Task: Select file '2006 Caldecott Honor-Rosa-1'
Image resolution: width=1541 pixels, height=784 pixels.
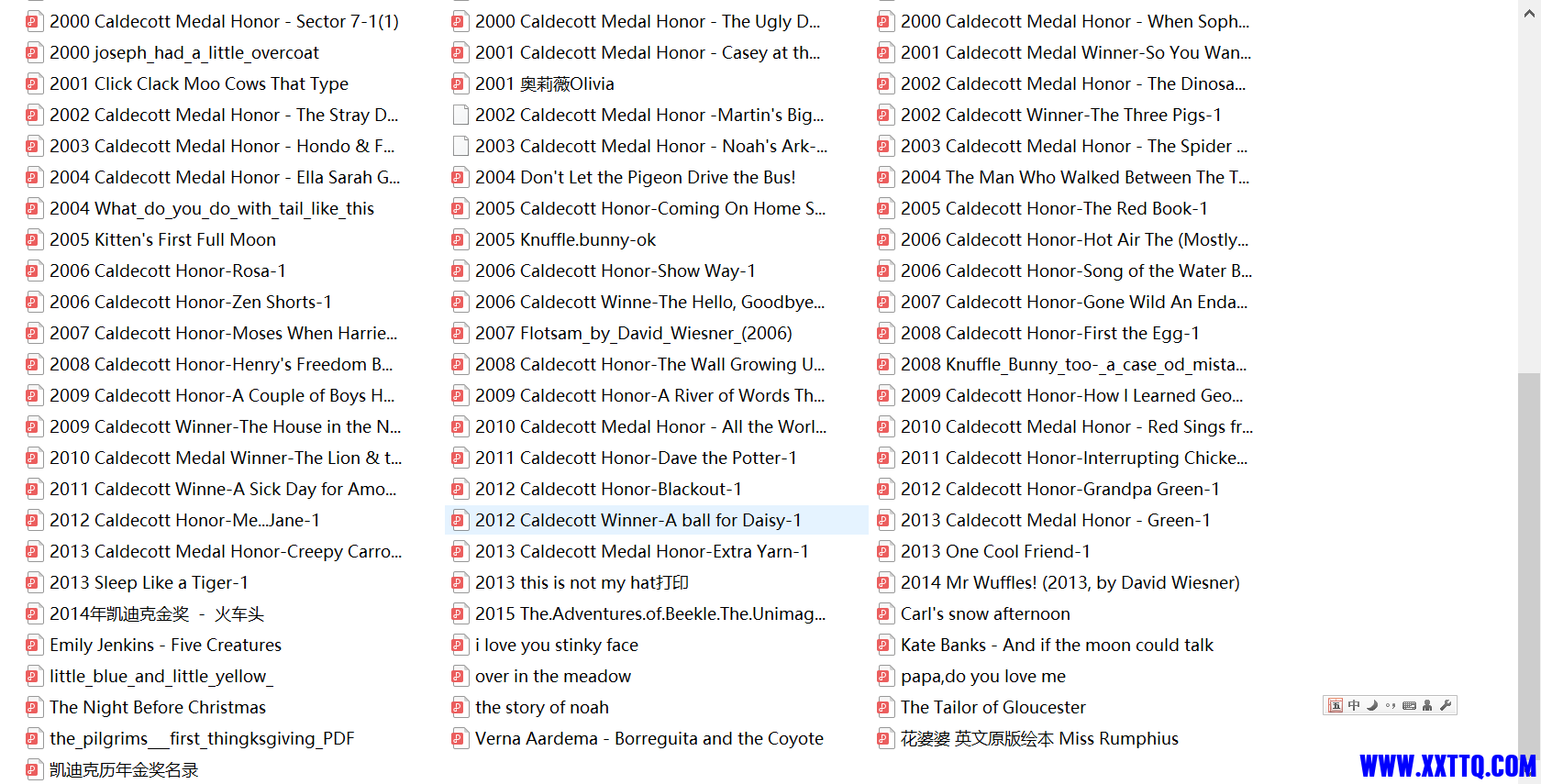Action: click(168, 271)
